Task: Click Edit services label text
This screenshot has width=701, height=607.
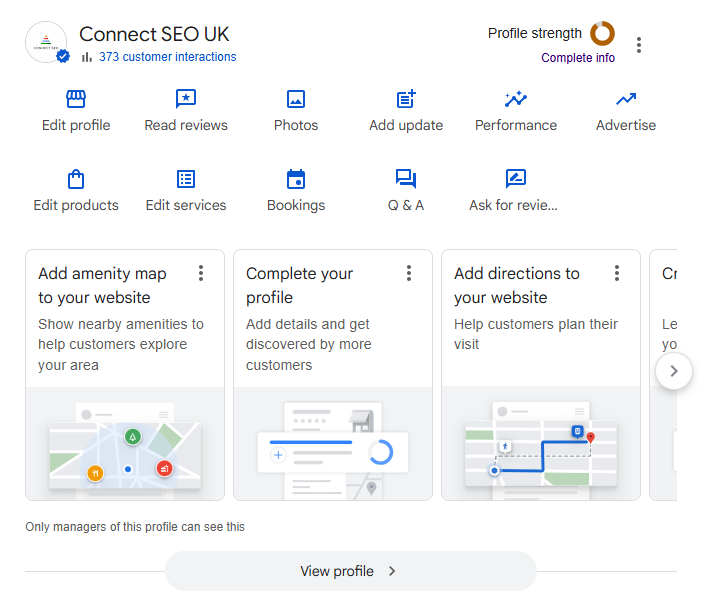Action: pos(186,205)
